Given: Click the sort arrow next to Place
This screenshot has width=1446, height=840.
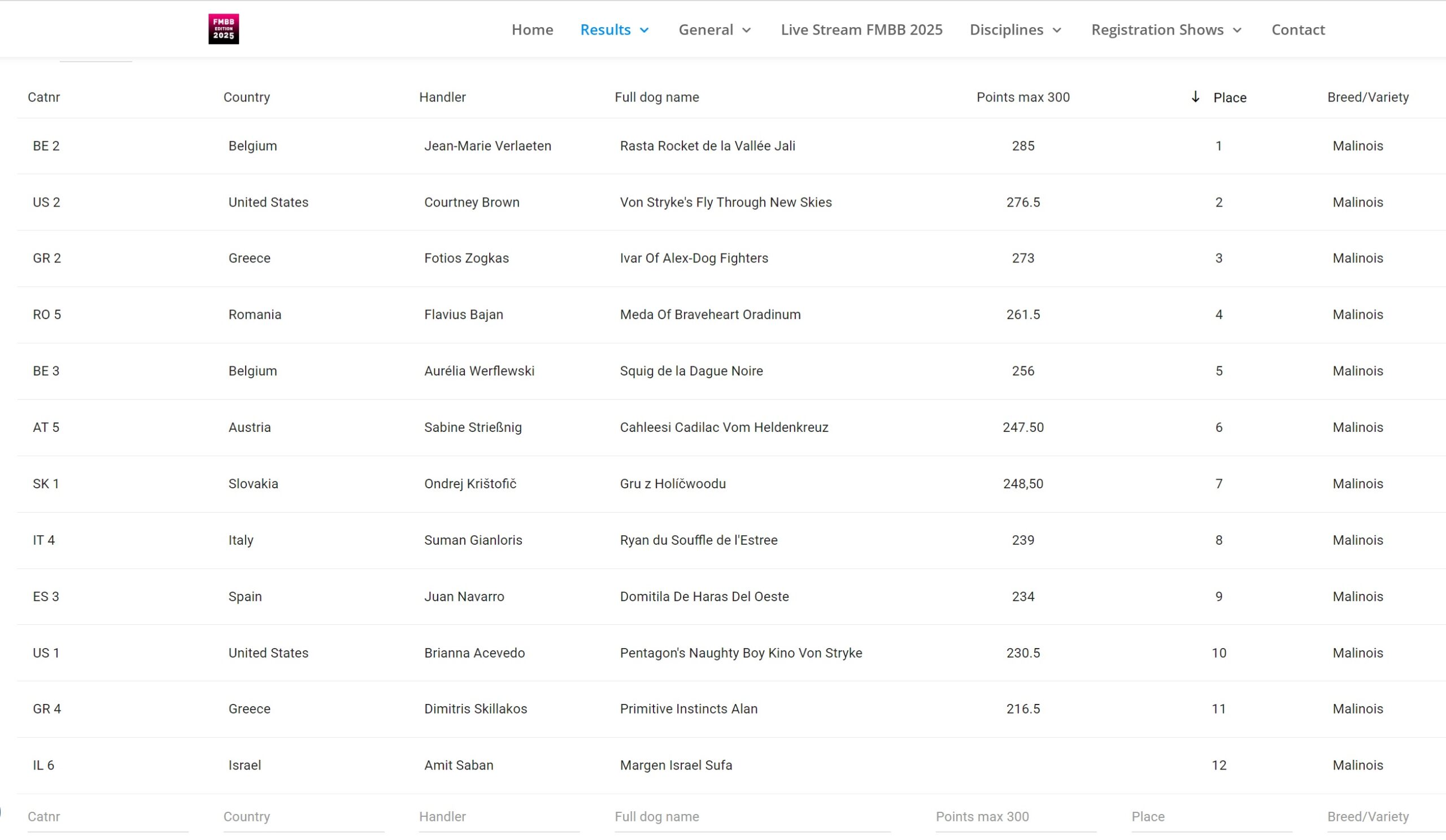Looking at the screenshot, I should pyautogui.click(x=1195, y=97).
